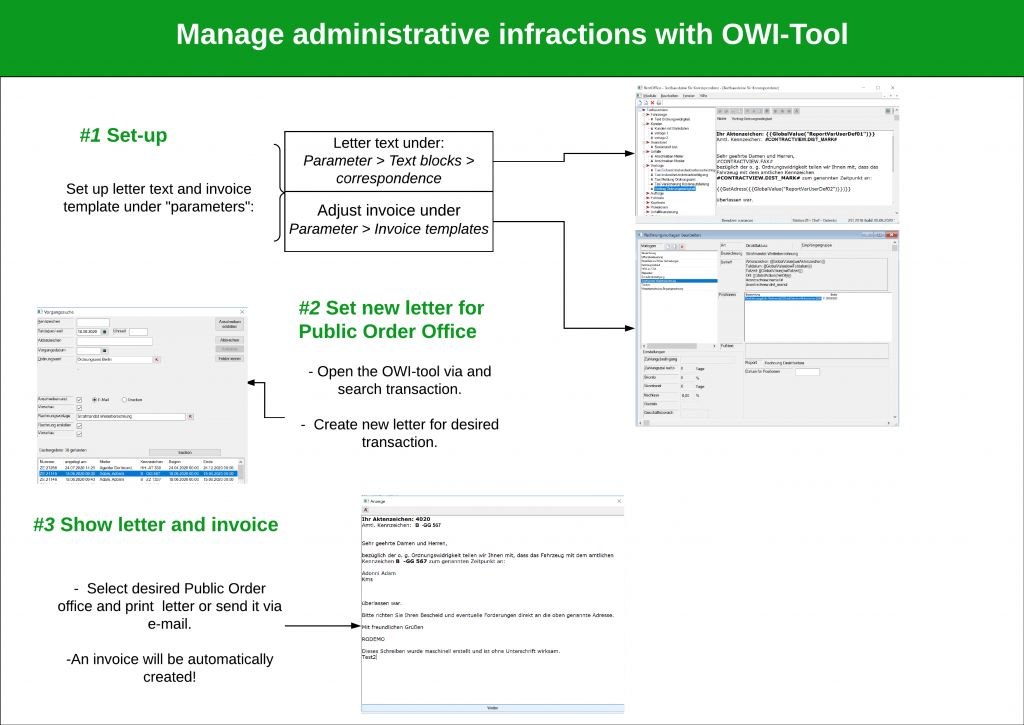Click red arrow icon beside Rechnungsvorlage field
1024x725 pixels.
click(x=191, y=416)
